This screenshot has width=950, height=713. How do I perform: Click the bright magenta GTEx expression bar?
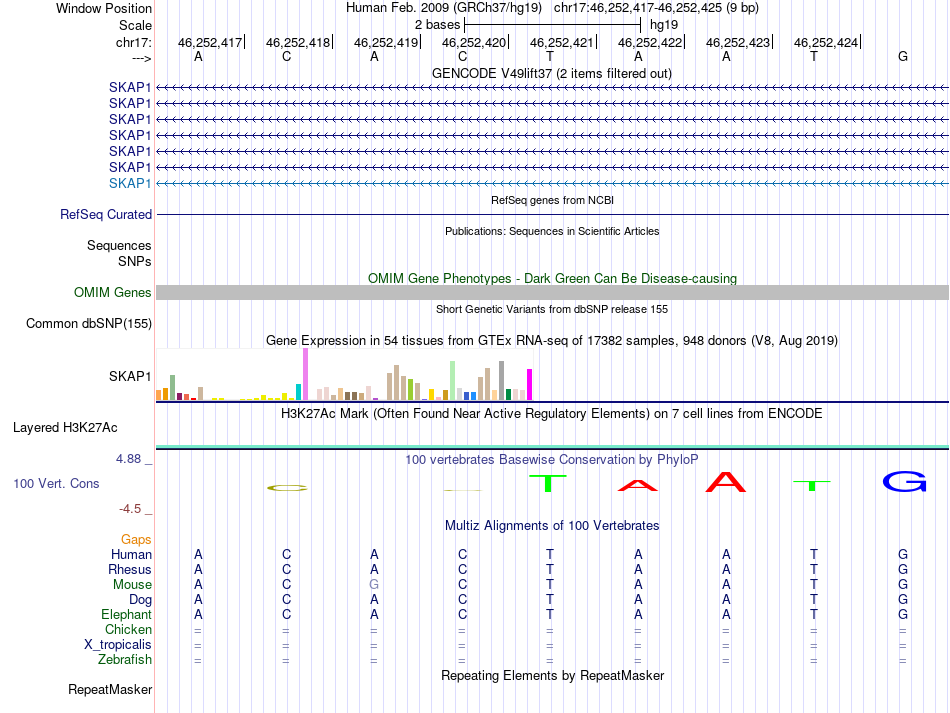tap(529, 385)
